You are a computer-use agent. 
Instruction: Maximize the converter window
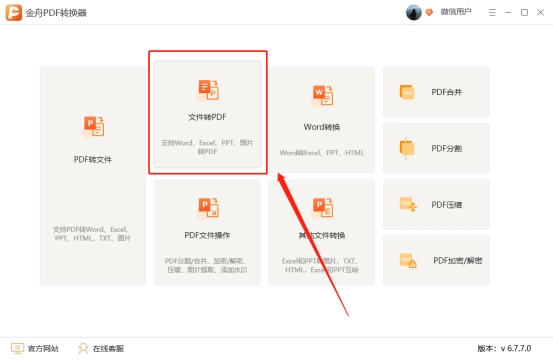[524, 13]
